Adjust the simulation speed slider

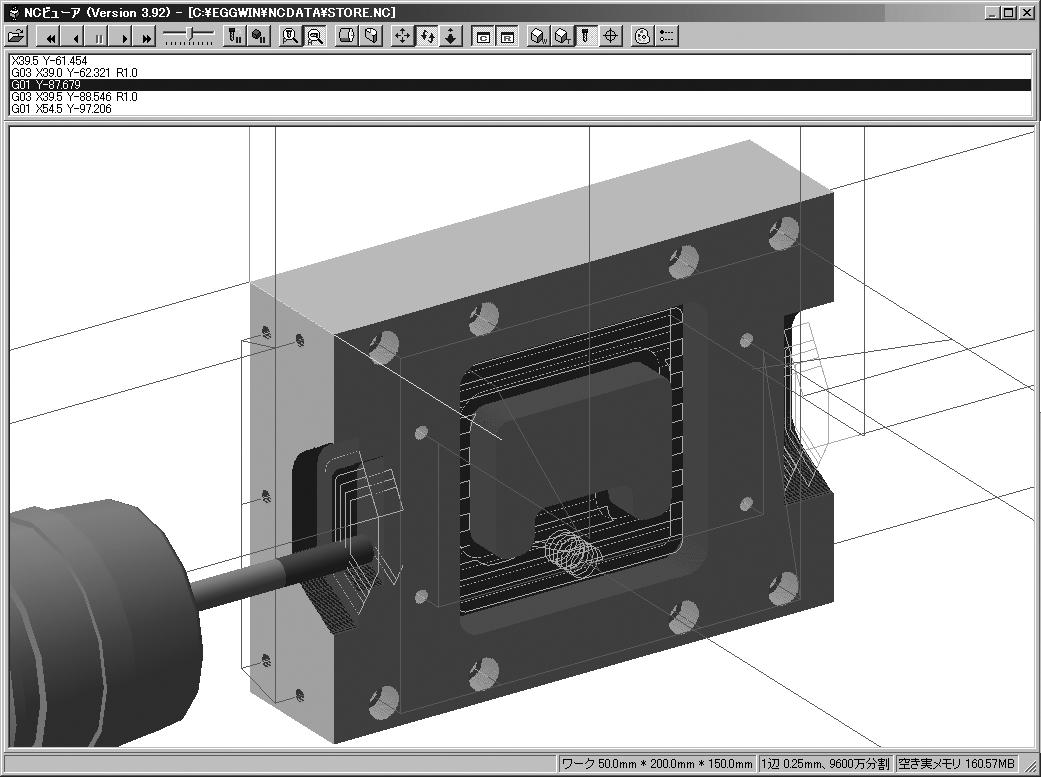(188, 36)
